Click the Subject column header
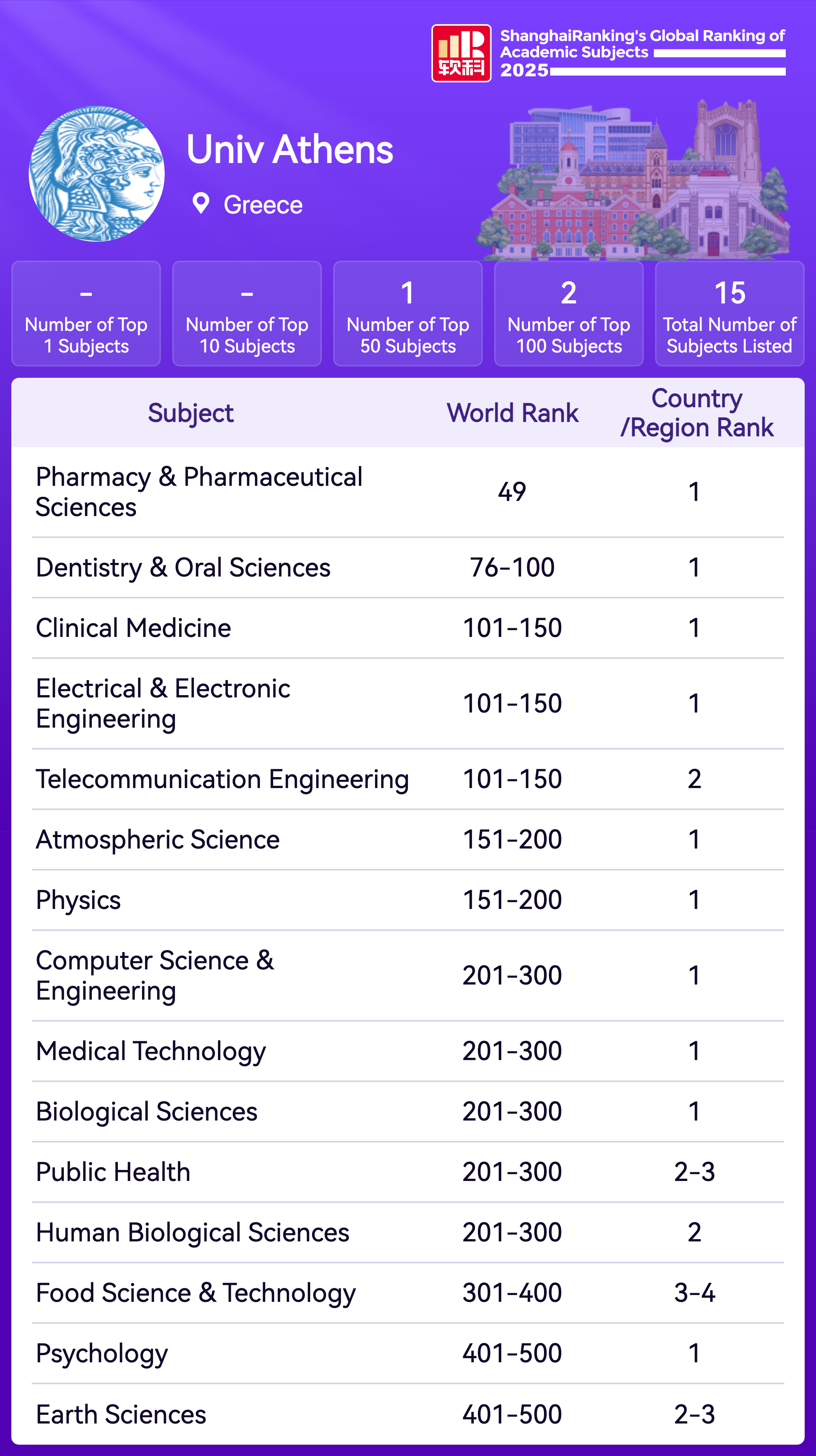This screenshot has height=1456, width=816. pyautogui.click(x=190, y=413)
